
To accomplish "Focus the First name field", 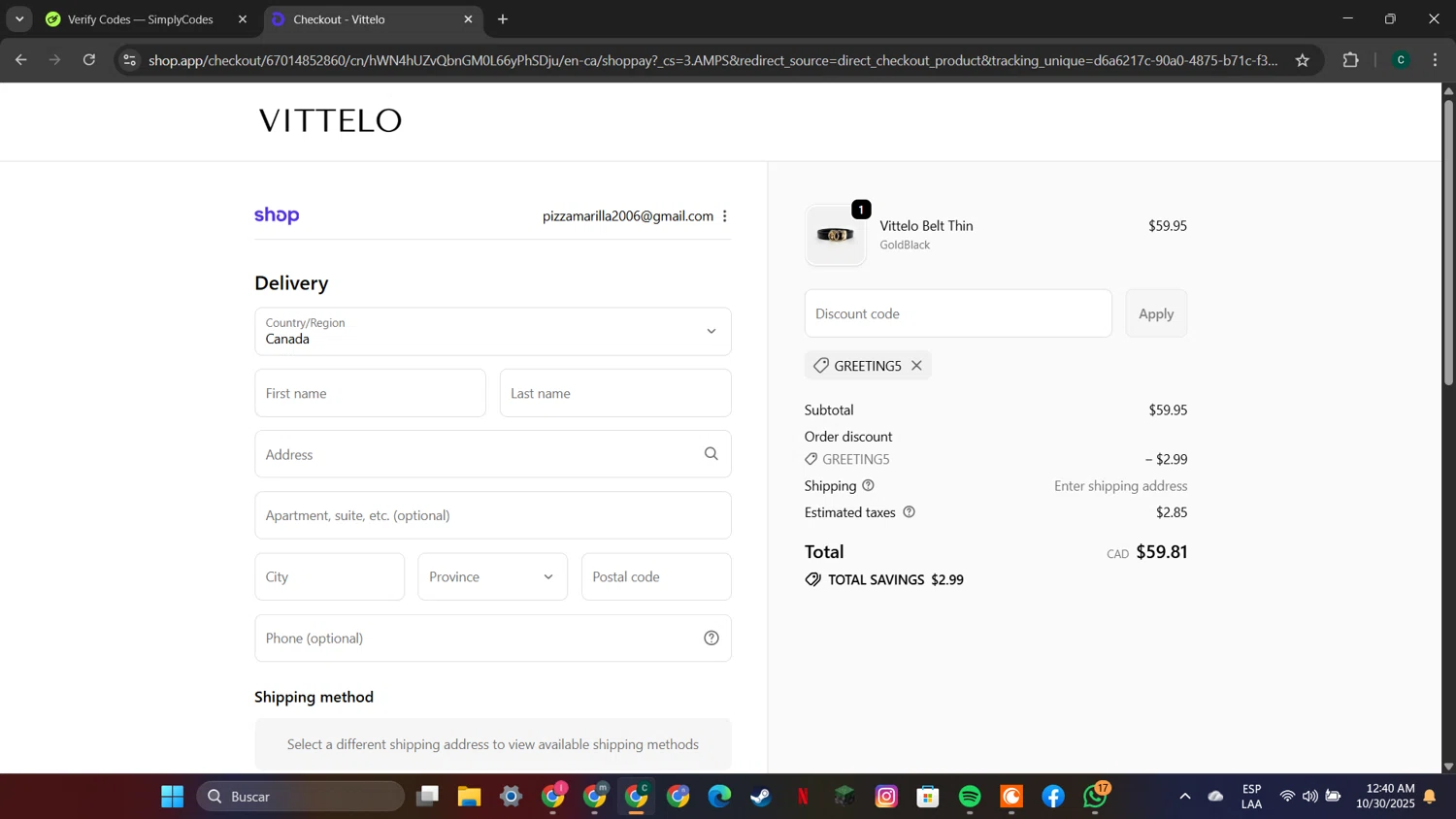I will pos(371,393).
